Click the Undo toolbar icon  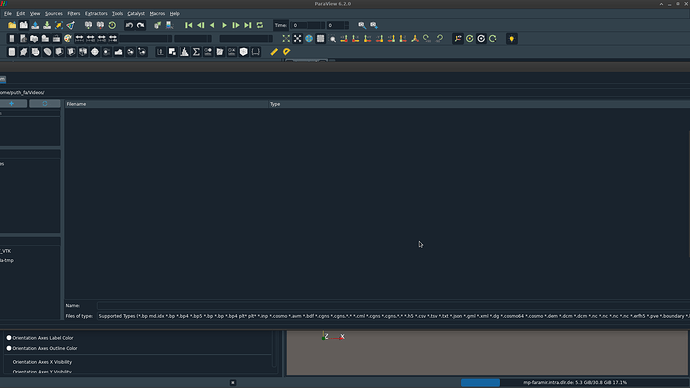tap(129, 25)
